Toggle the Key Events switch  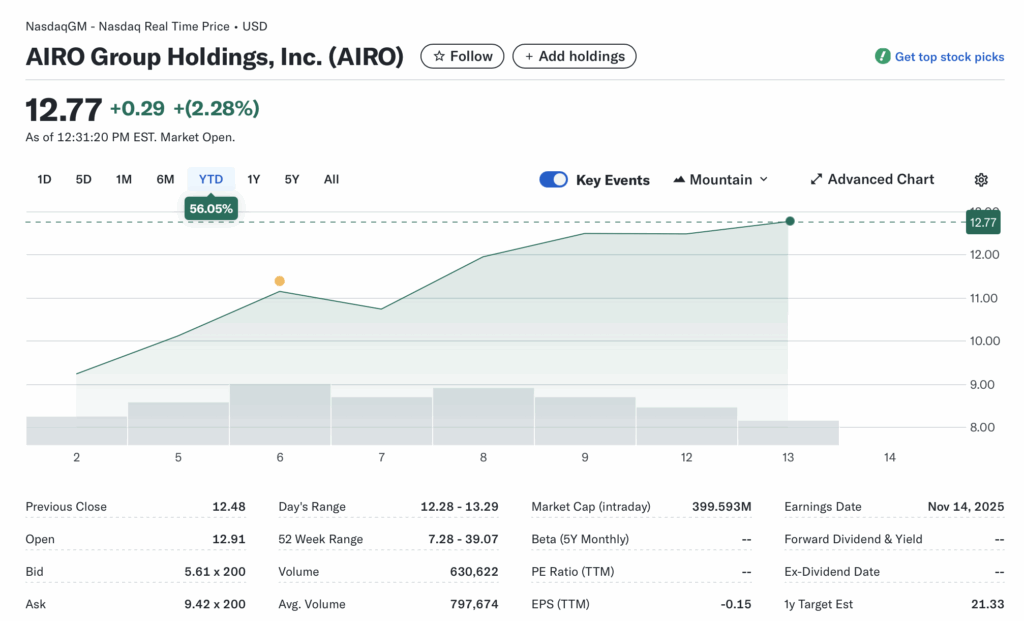pyautogui.click(x=553, y=180)
